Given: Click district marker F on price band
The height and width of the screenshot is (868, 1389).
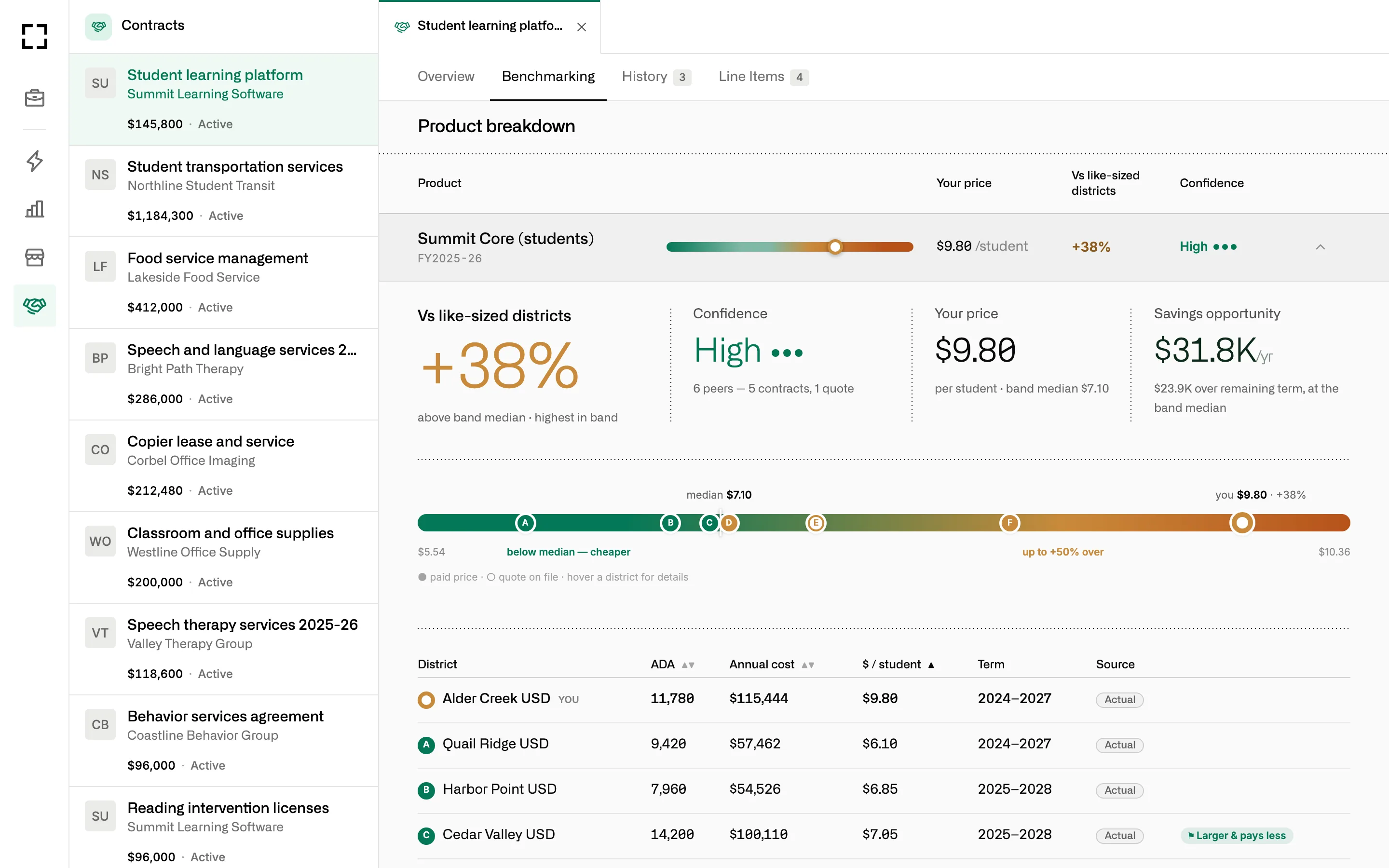Looking at the screenshot, I should pos(1009,523).
